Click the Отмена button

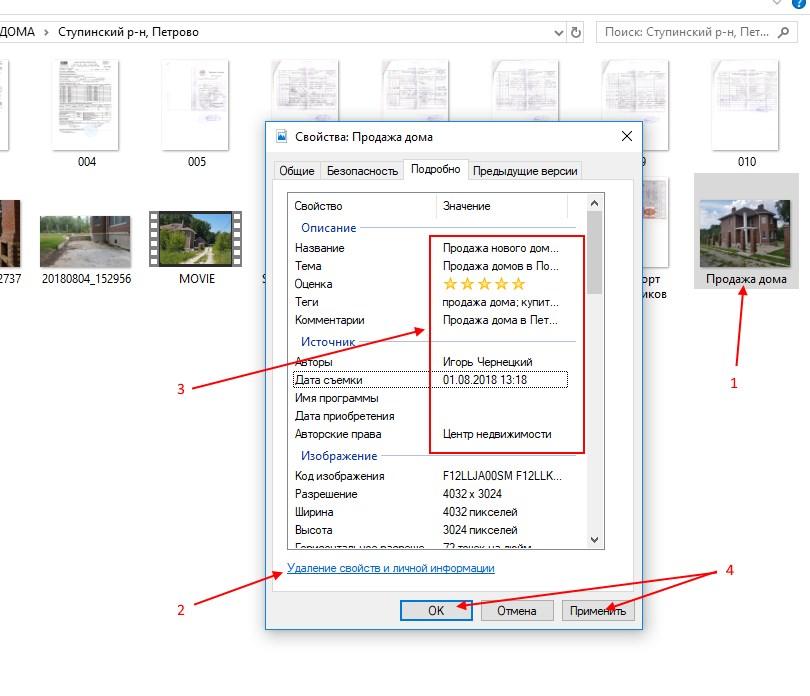517,611
